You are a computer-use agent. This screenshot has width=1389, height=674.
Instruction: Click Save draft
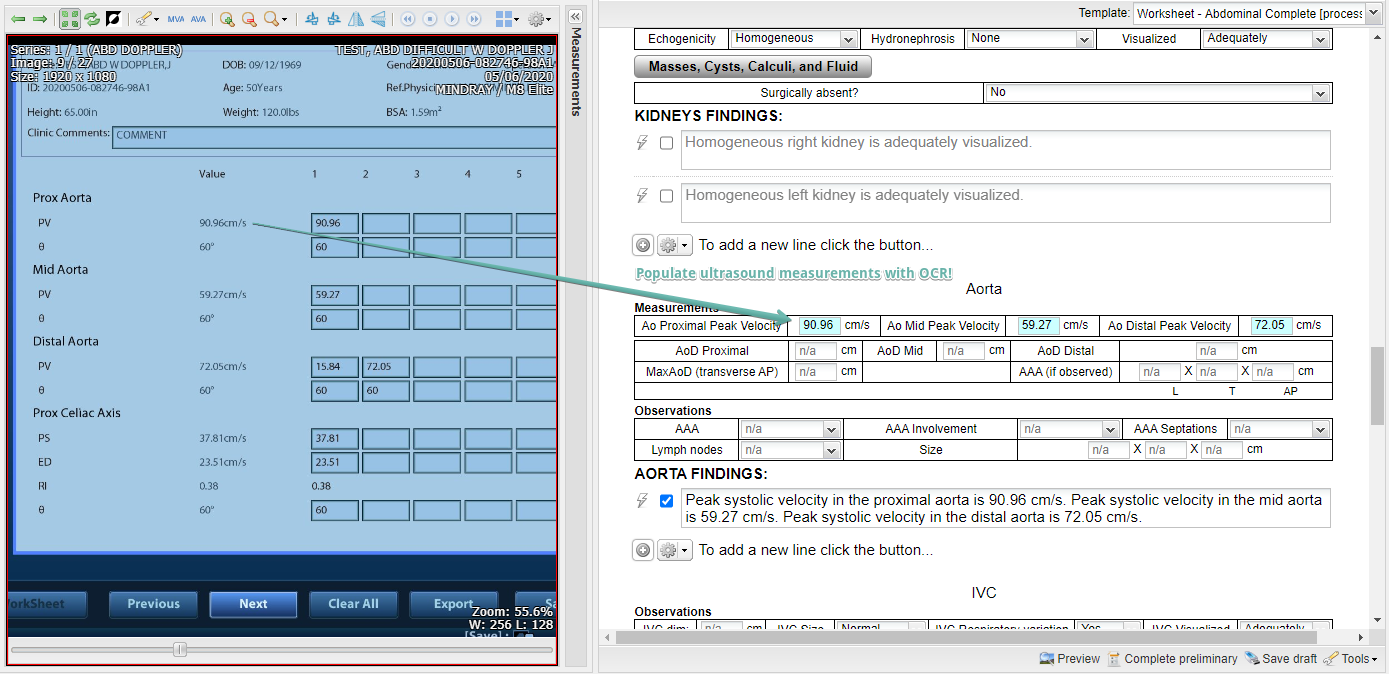pos(1281,659)
